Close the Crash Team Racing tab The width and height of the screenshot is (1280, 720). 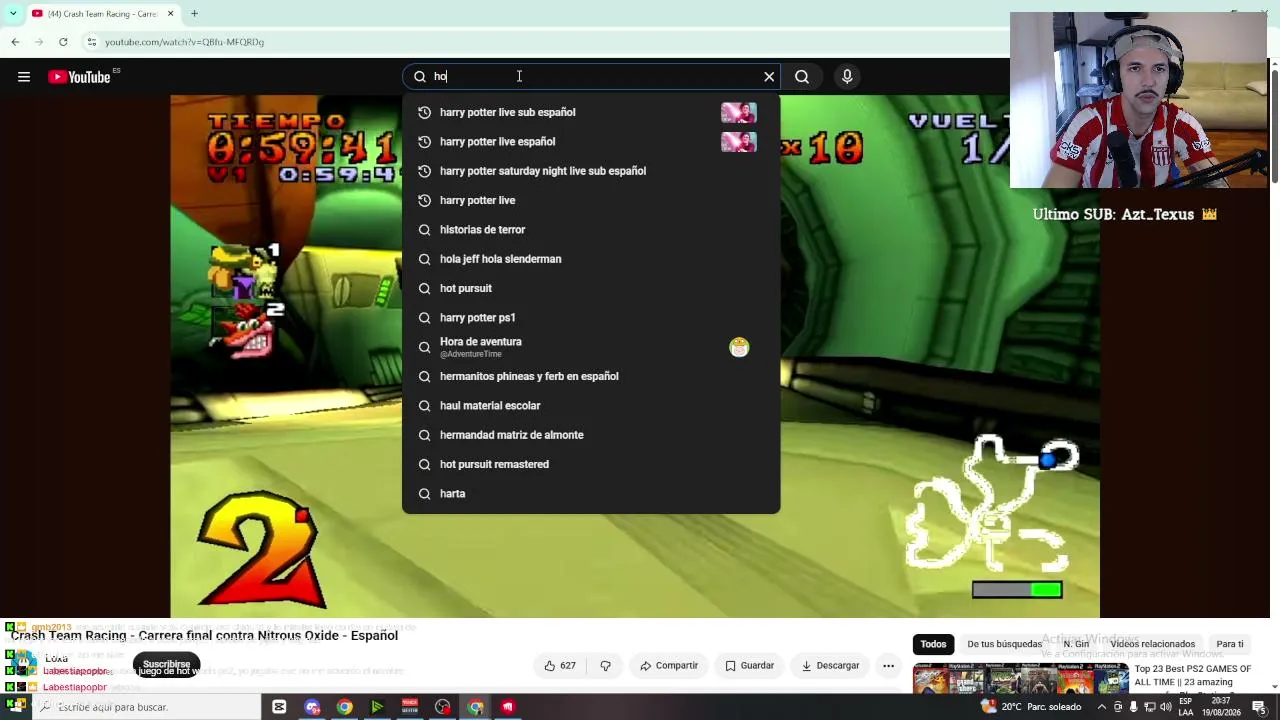(170, 14)
